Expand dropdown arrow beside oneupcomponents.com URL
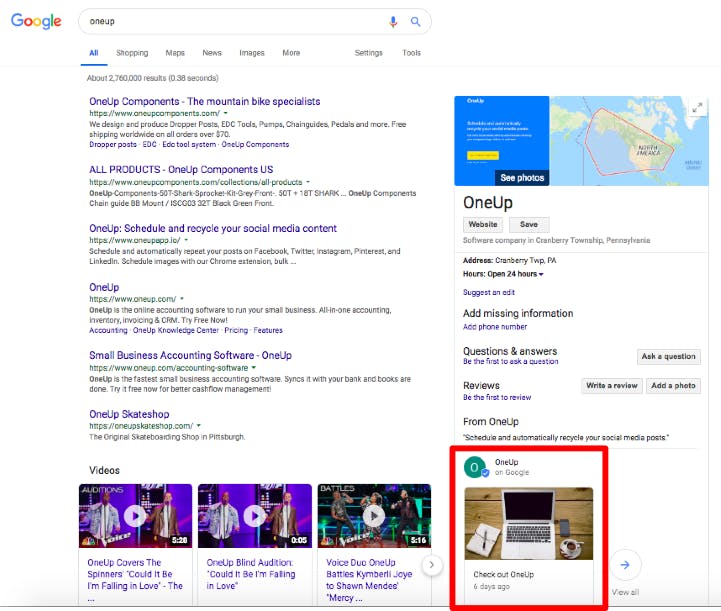Viewport: 721px width, 611px height. tap(225, 113)
